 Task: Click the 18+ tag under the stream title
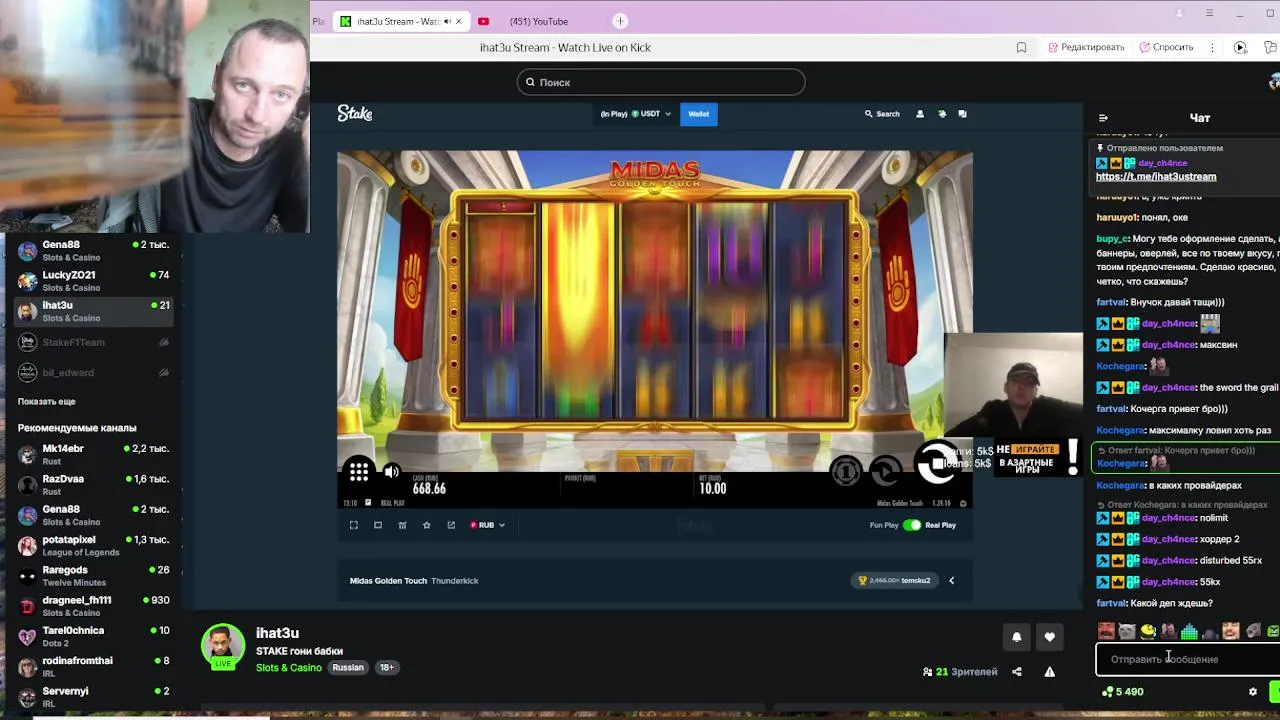click(386, 667)
